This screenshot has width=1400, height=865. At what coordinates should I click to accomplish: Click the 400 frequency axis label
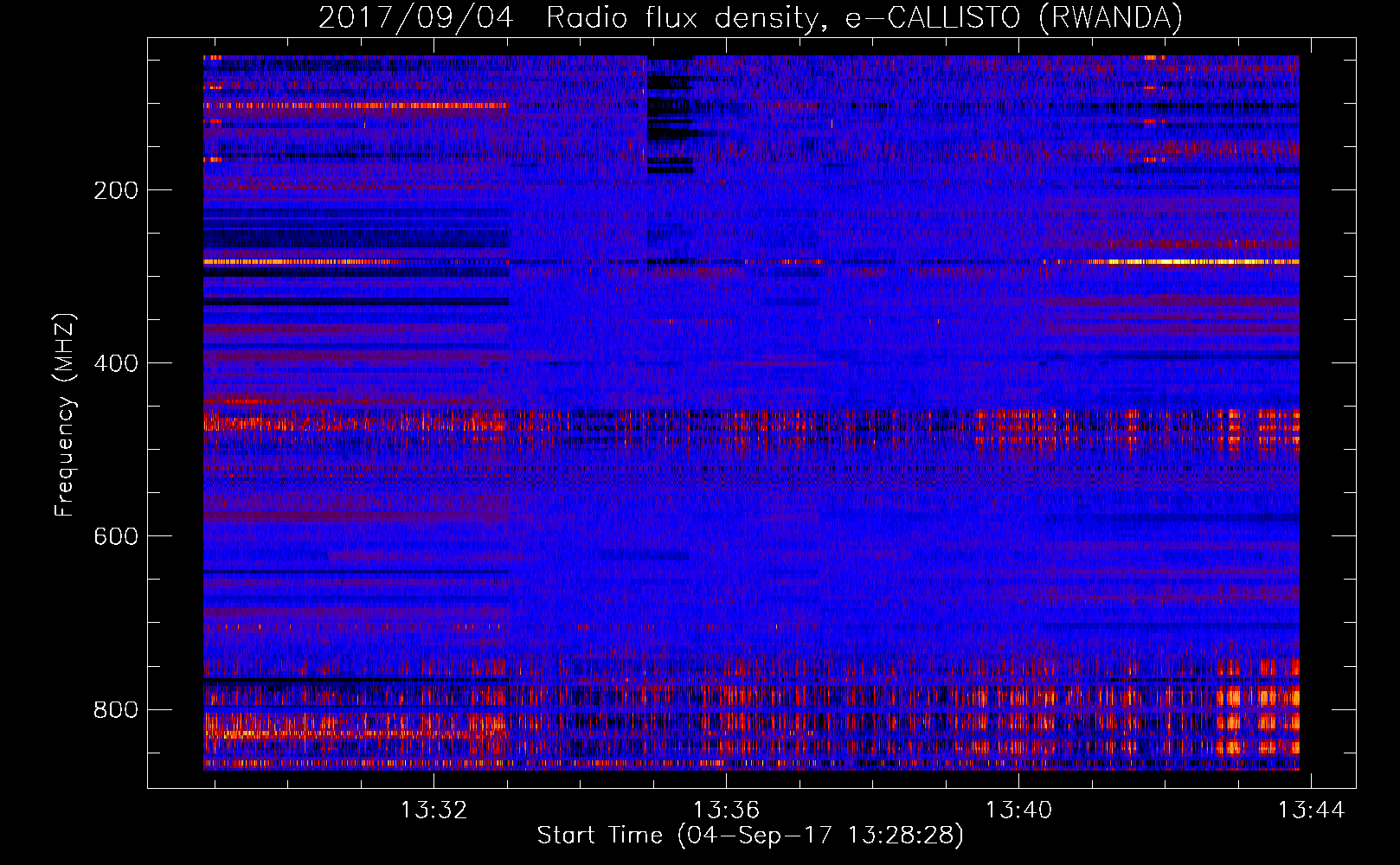(116, 363)
